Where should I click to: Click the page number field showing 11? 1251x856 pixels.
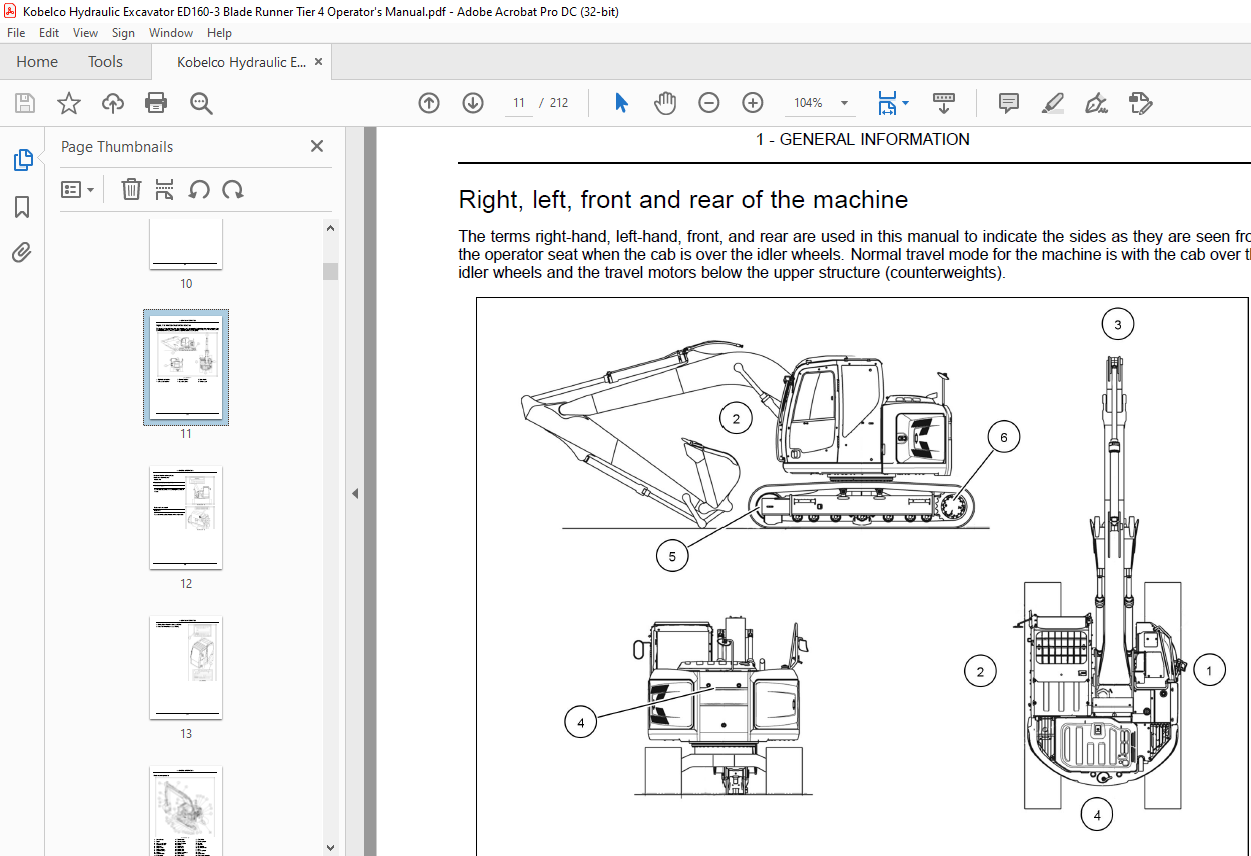519,103
